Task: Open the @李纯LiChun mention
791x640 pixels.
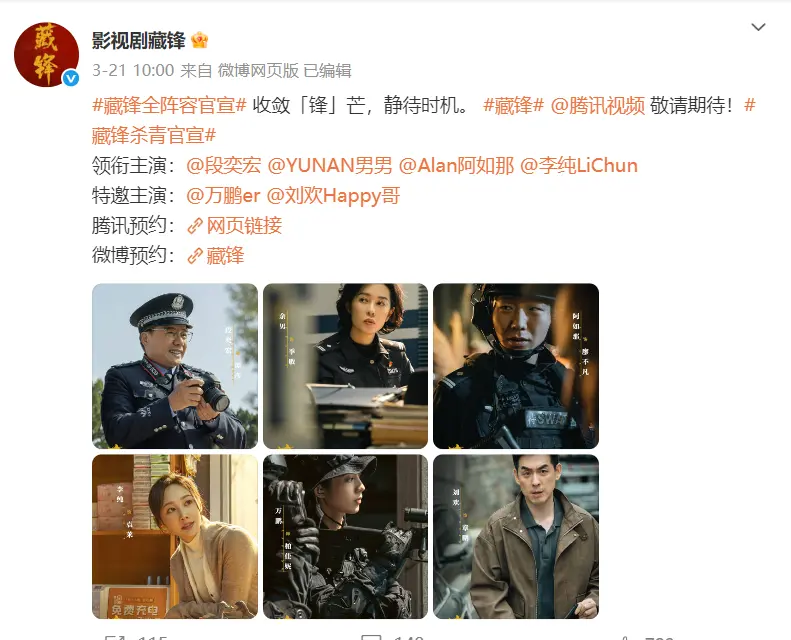Action: tap(579, 165)
